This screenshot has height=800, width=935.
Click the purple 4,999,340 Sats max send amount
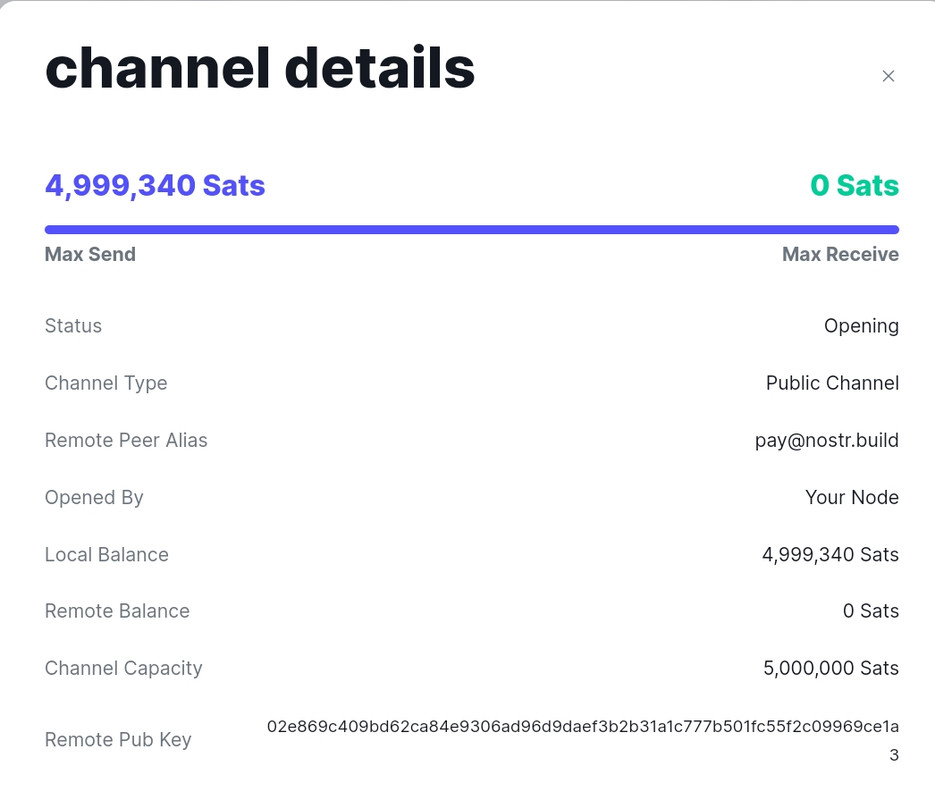tap(155, 185)
